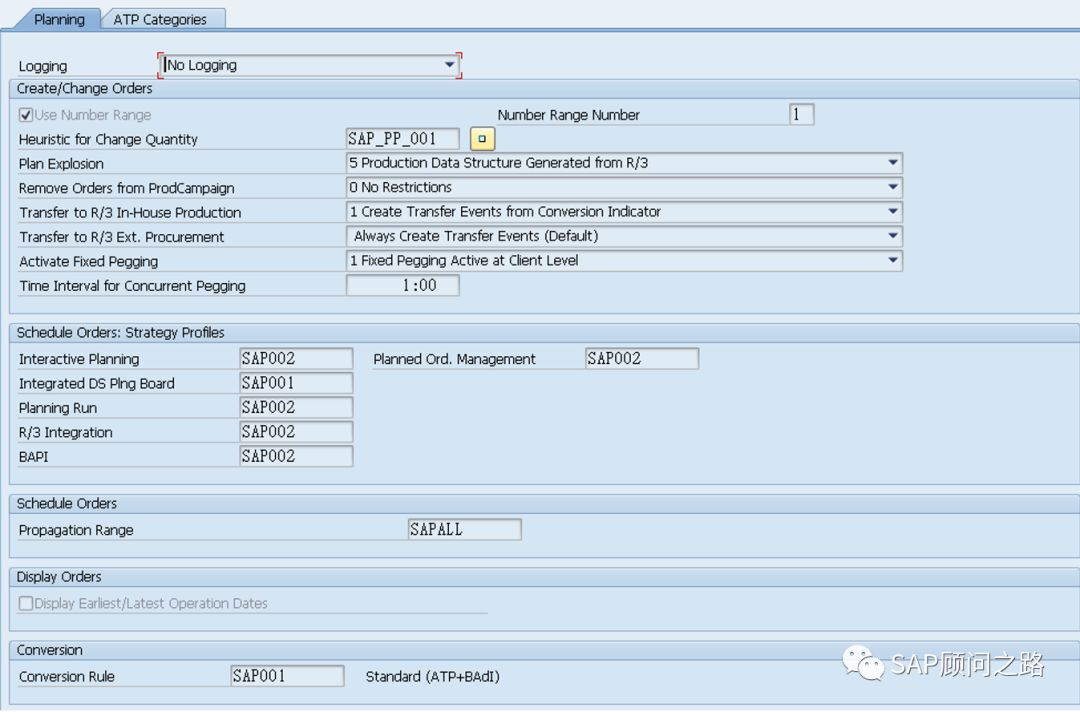Click the Number Range Number field
The width and height of the screenshot is (1080, 712).
[x=801, y=114]
